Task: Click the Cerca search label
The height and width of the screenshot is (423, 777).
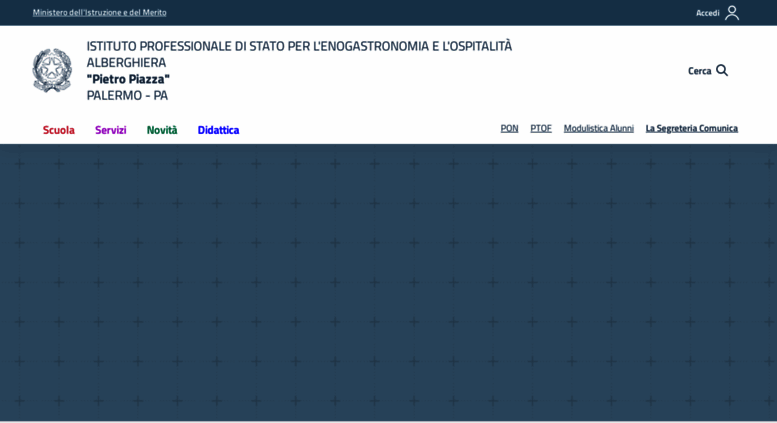Action: (x=699, y=71)
